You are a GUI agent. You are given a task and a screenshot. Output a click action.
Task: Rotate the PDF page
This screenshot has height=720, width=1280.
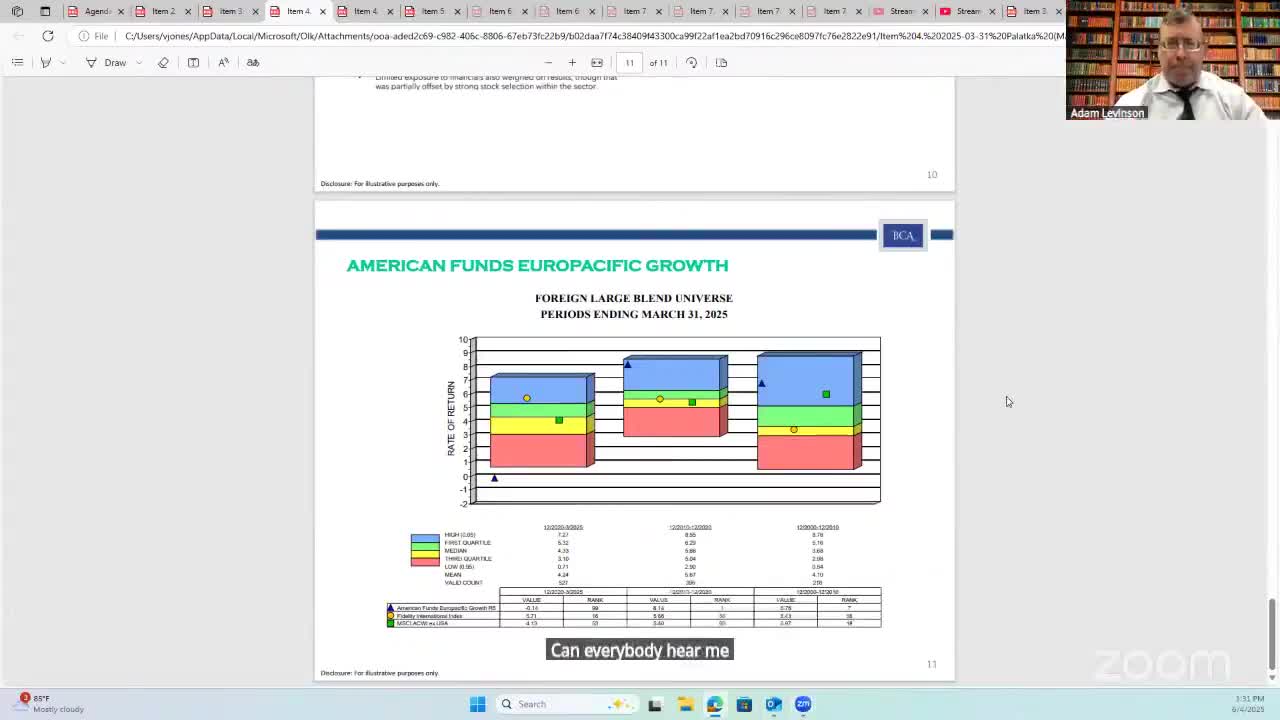(691, 62)
